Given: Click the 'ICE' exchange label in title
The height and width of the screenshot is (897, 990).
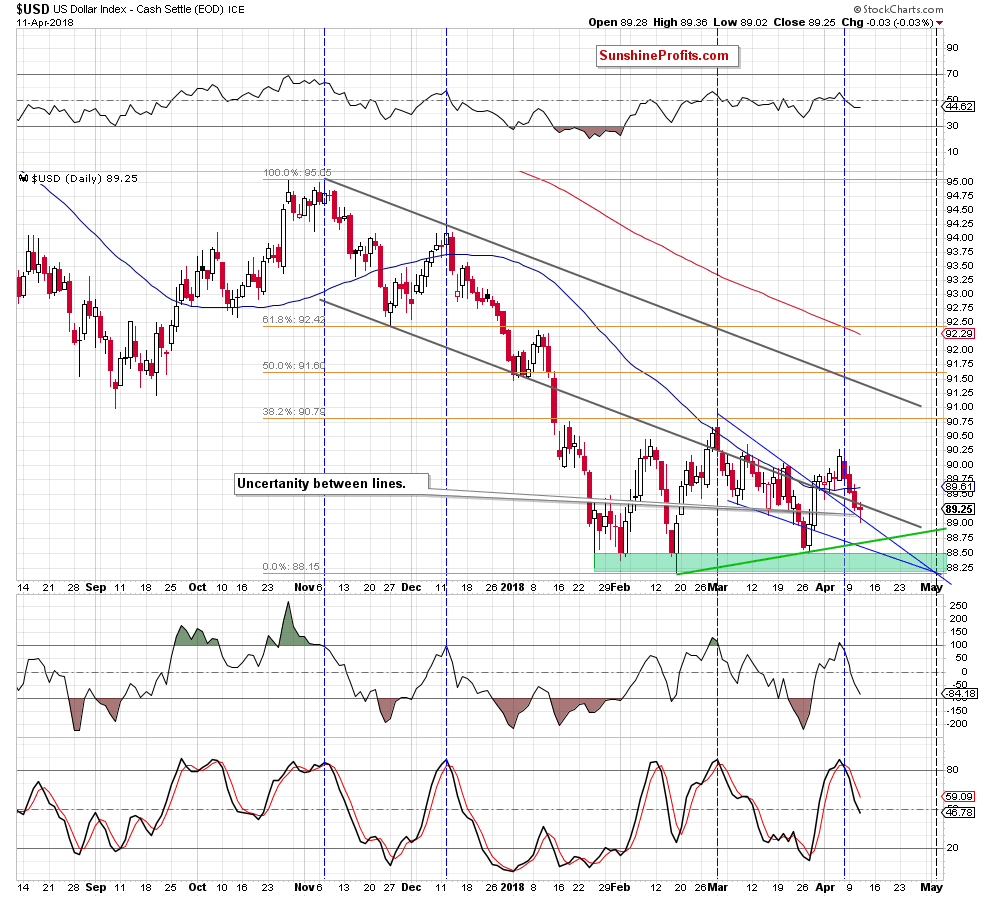Looking at the screenshot, I should click(x=236, y=10).
